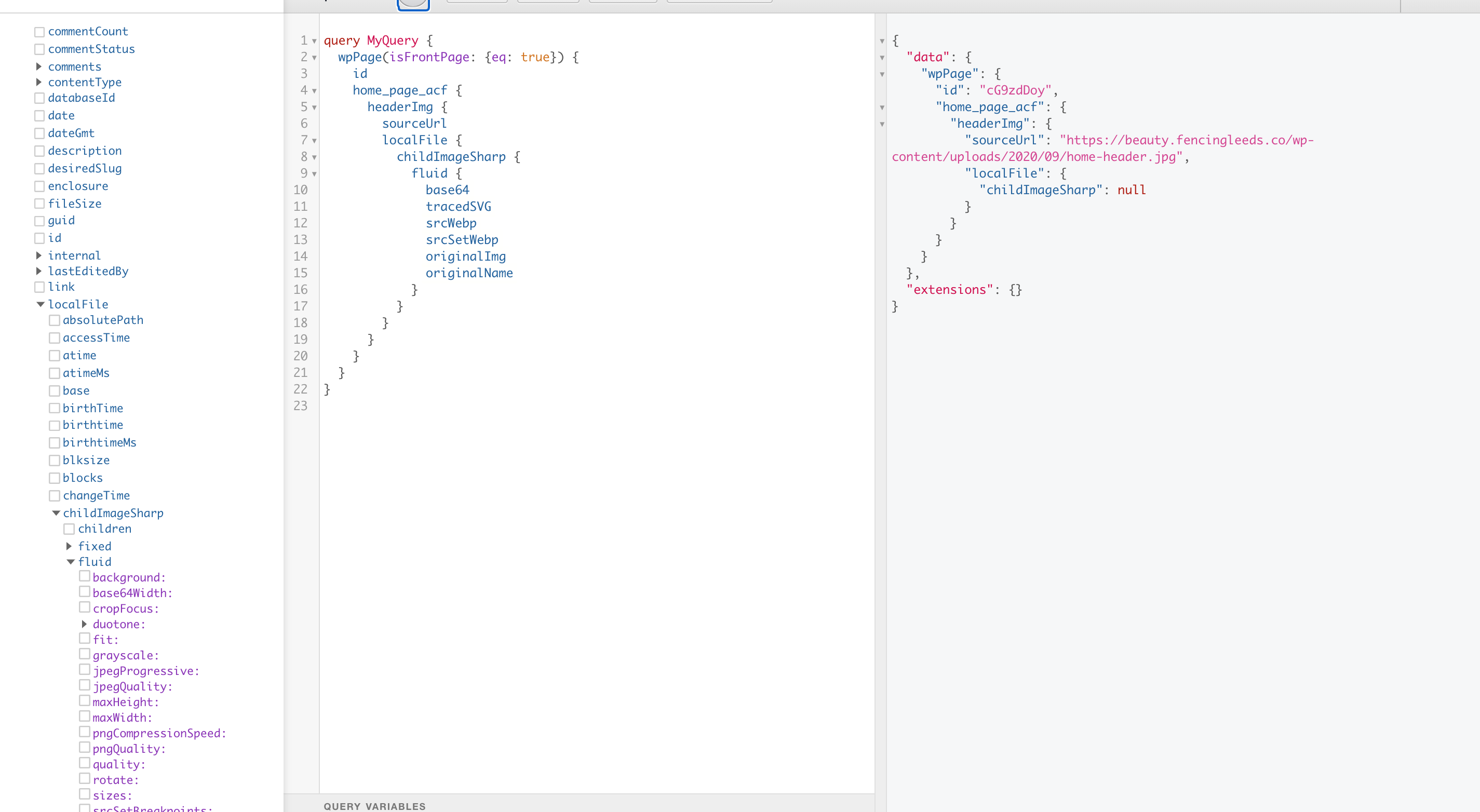Check the guid field checkbox
This screenshot has width=1480, height=812.
coord(39,221)
